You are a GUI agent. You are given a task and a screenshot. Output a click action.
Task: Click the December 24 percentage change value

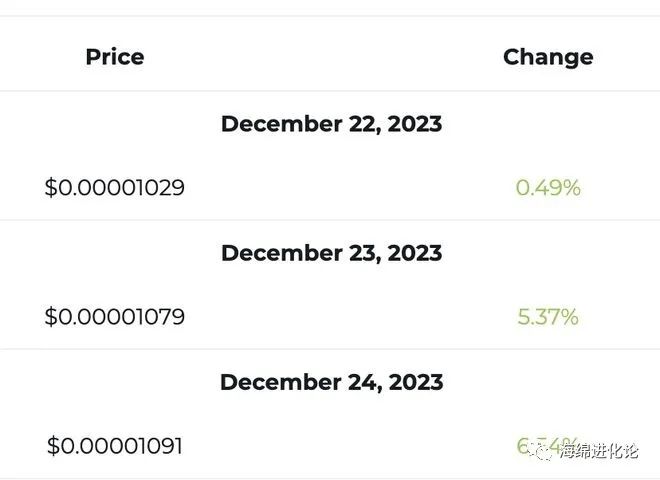[x=527, y=445]
